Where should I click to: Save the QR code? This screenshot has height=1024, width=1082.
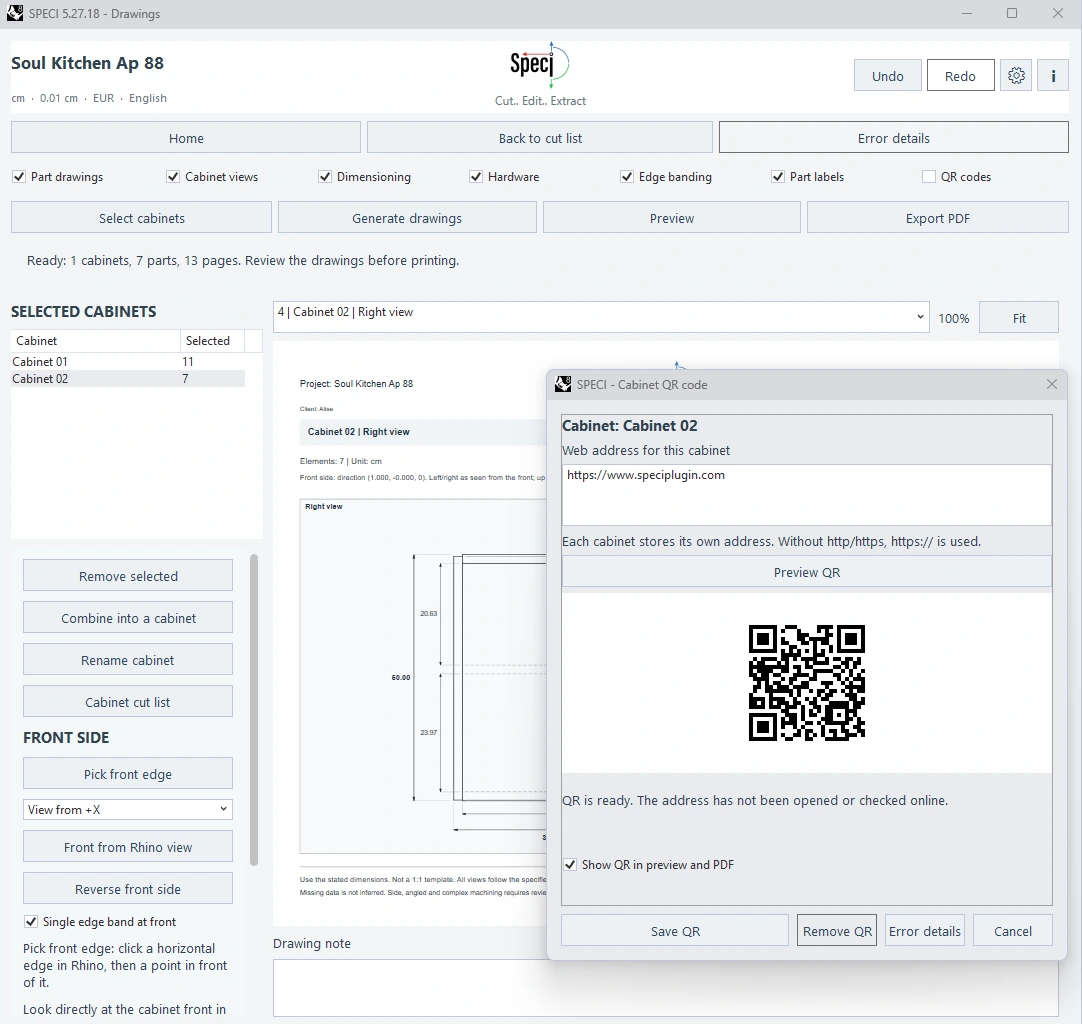675,931
